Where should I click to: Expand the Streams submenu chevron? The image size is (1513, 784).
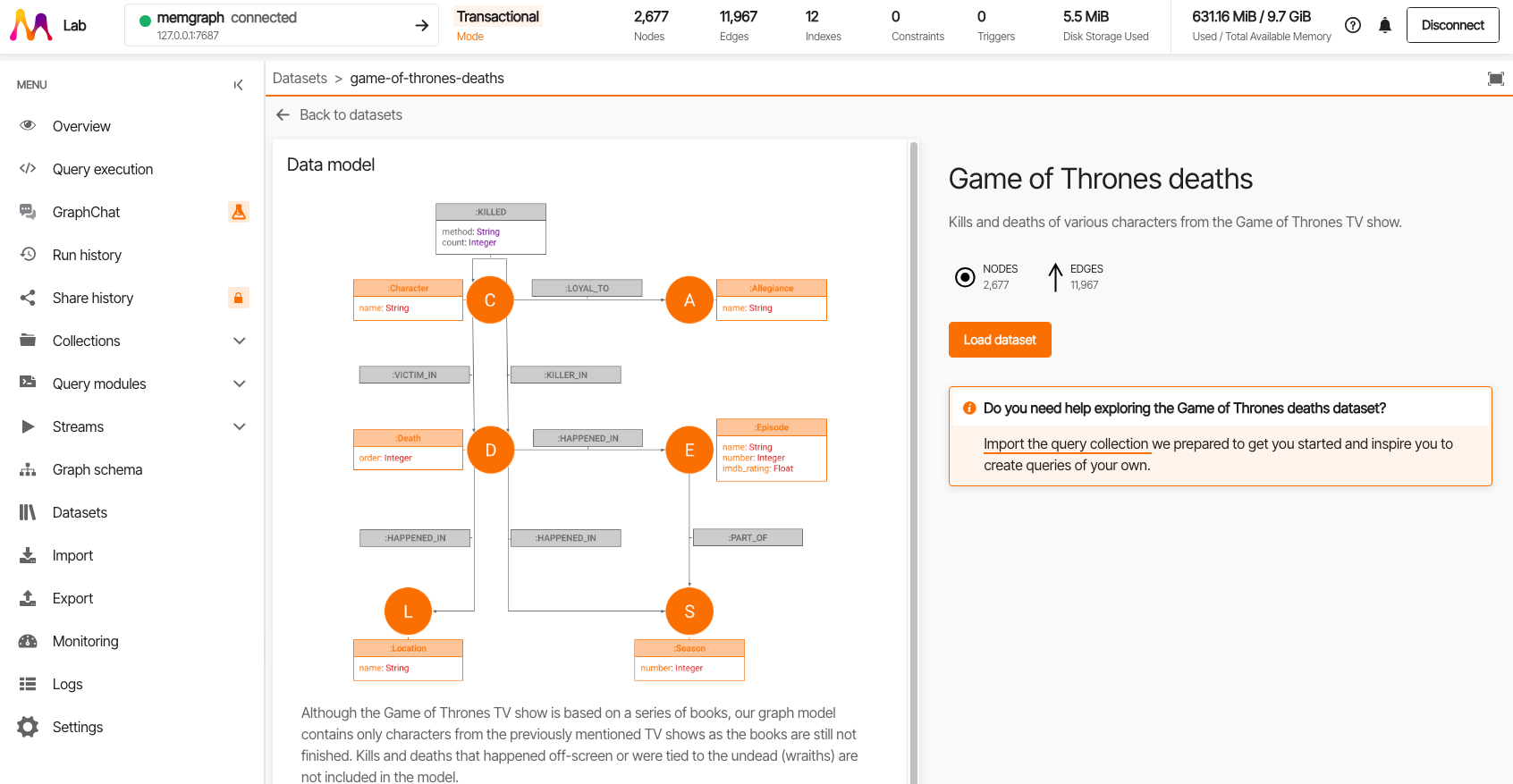click(x=240, y=426)
